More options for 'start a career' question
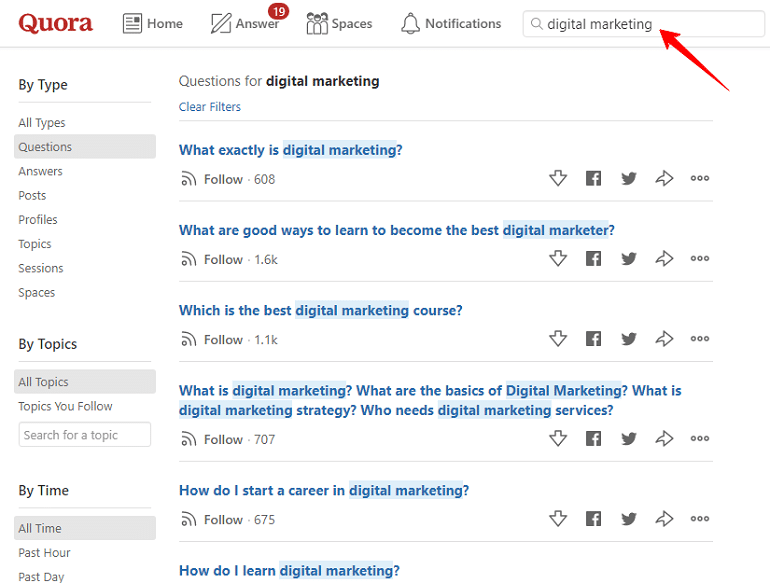 pos(700,519)
